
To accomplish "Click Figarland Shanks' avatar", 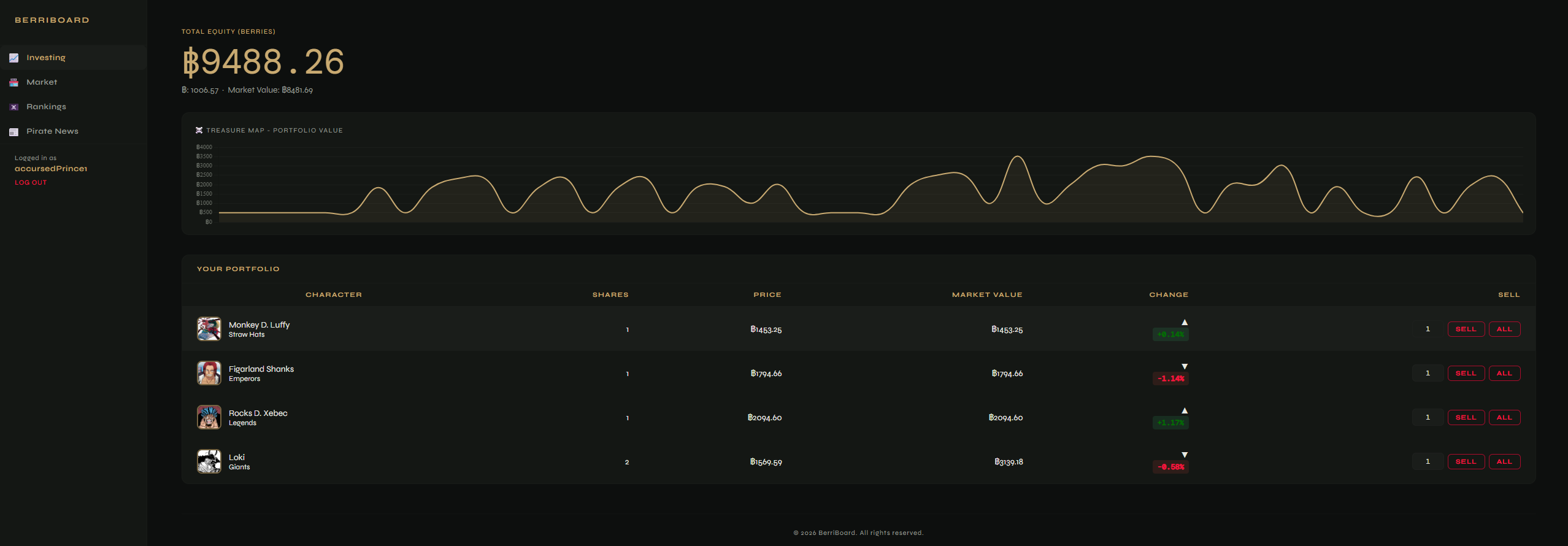I will coord(209,373).
